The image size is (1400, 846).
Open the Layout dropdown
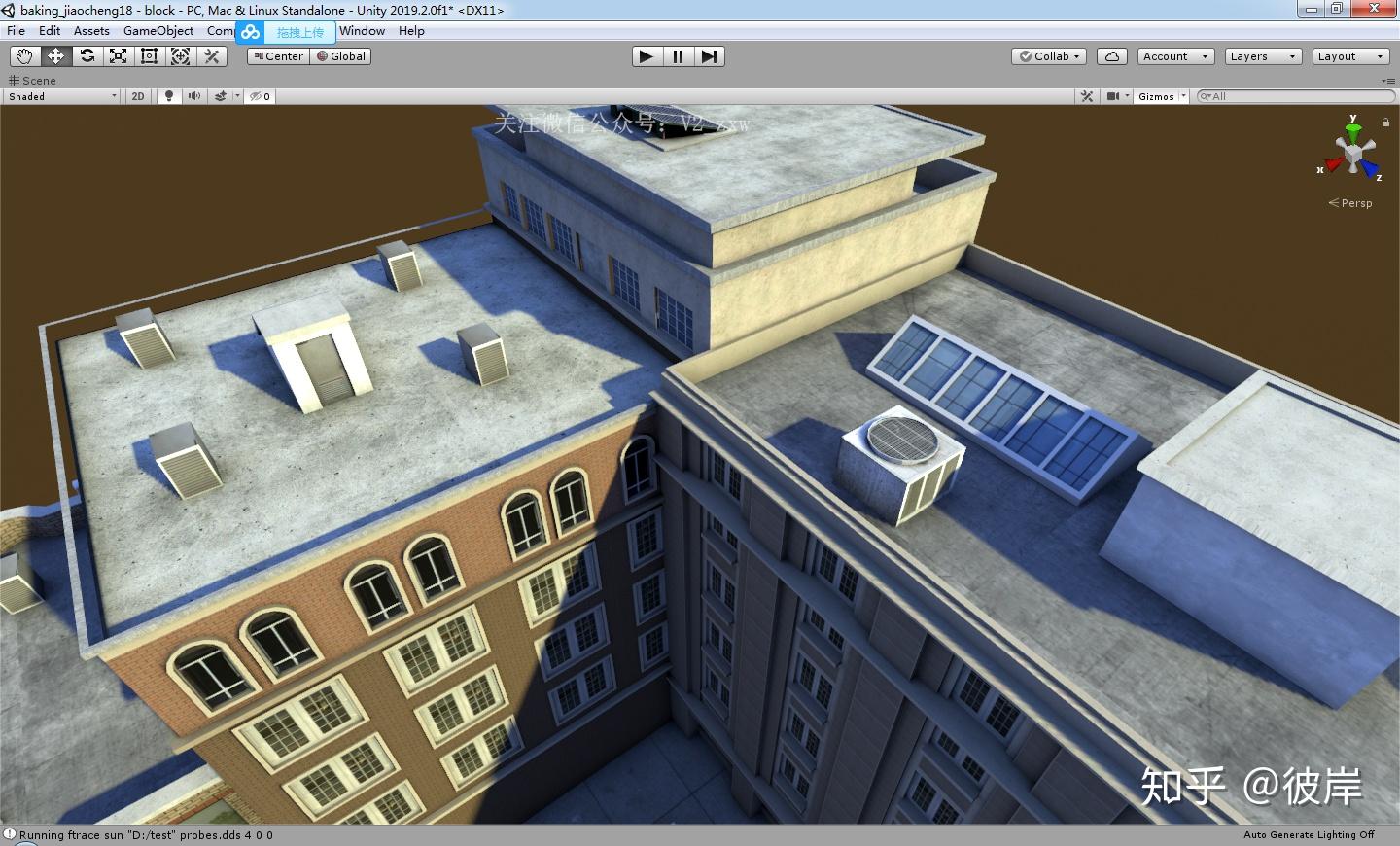coord(1350,56)
